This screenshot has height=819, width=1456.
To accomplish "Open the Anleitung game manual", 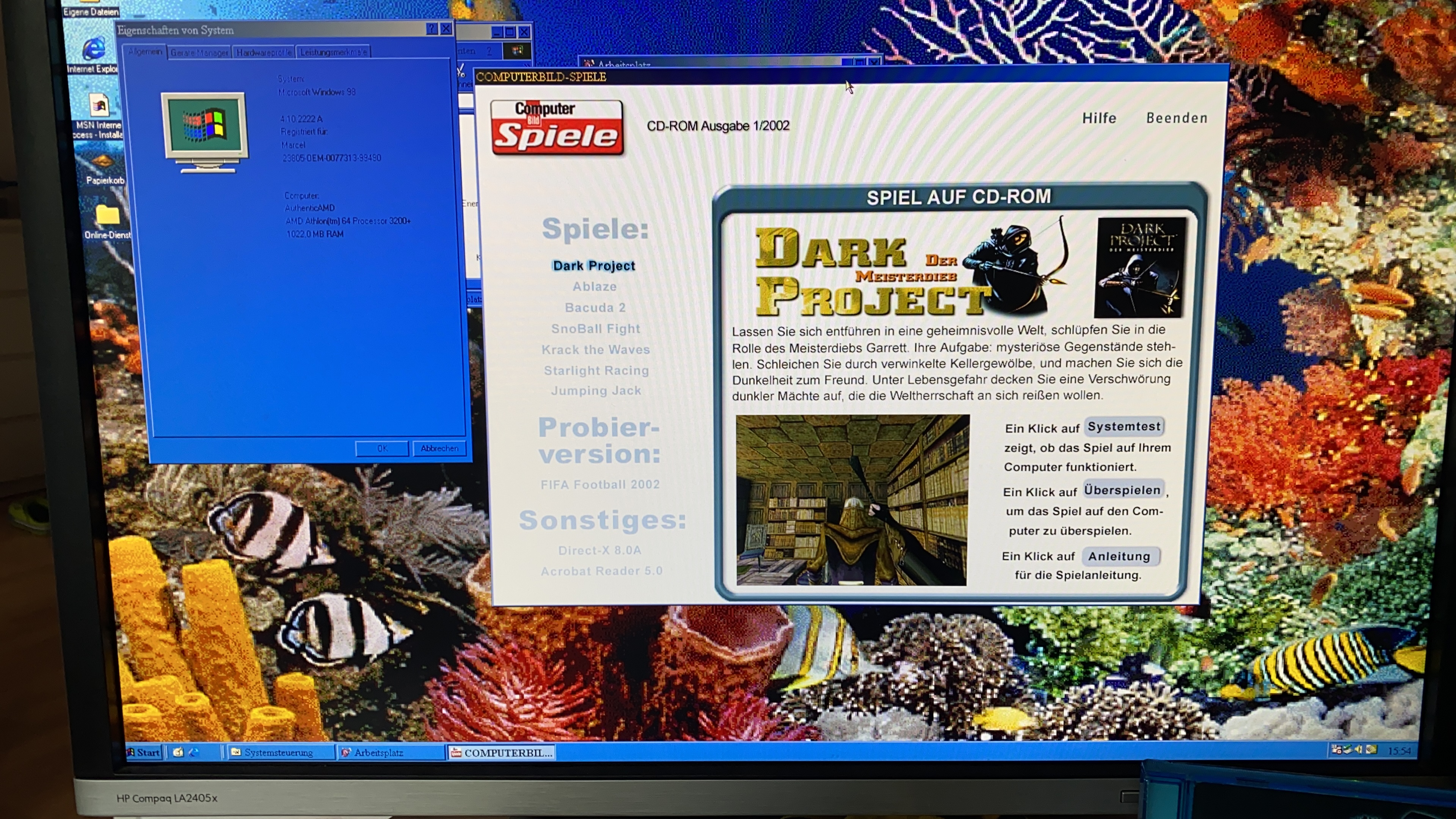I will [x=1119, y=556].
